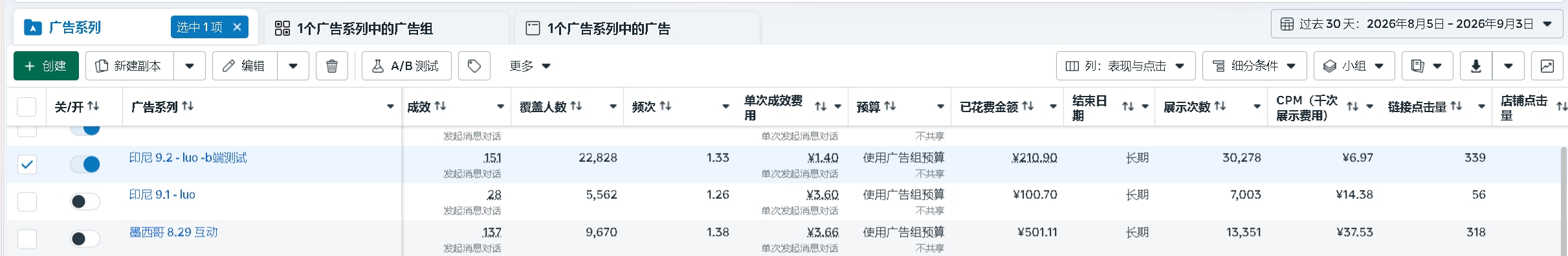This screenshot has width=1568, height=256.
Task: Sort CPM column arrows
Action: point(1353,106)
